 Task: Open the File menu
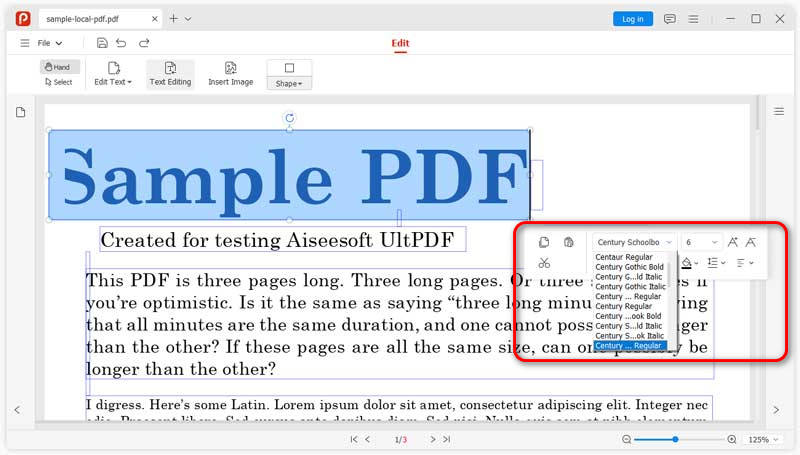click(x=49, y=43)
